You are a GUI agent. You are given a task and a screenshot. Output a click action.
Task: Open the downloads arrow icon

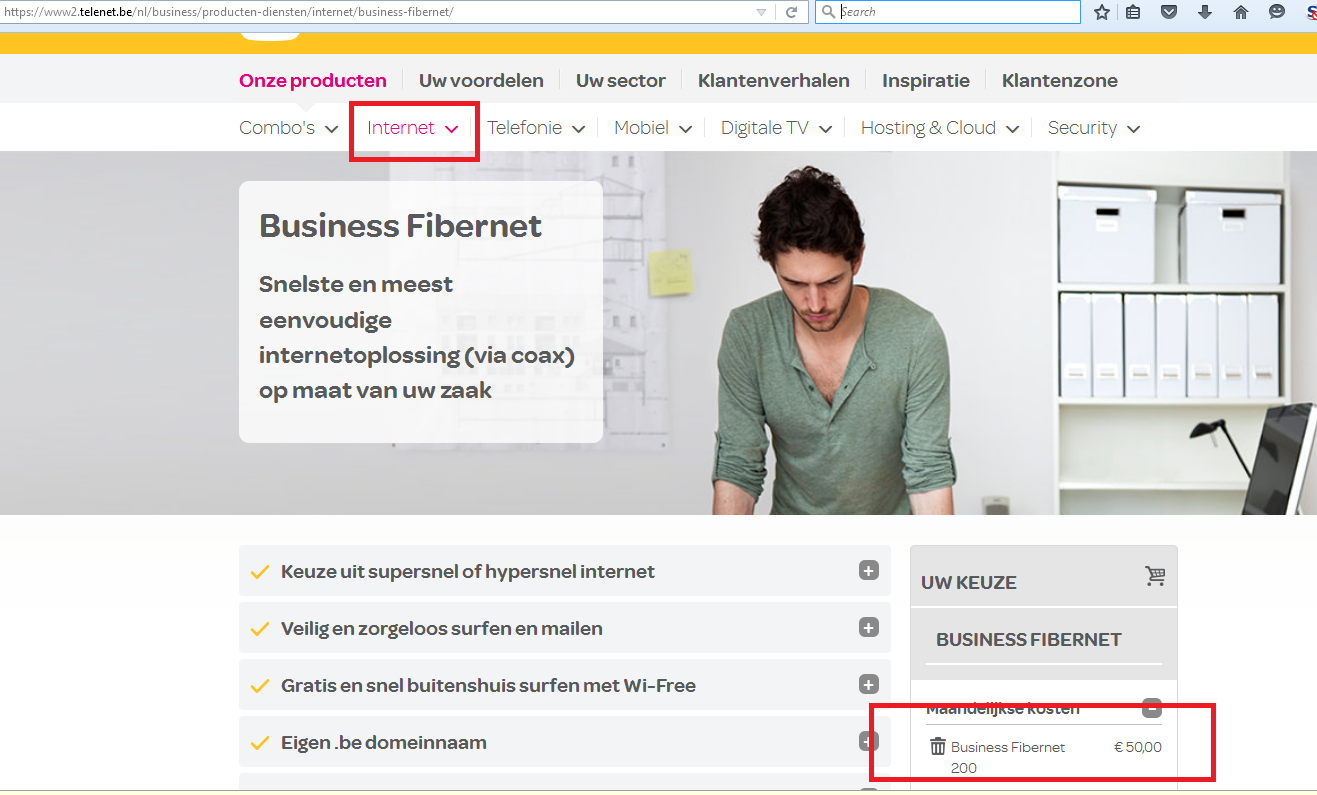coord(1205,12)
